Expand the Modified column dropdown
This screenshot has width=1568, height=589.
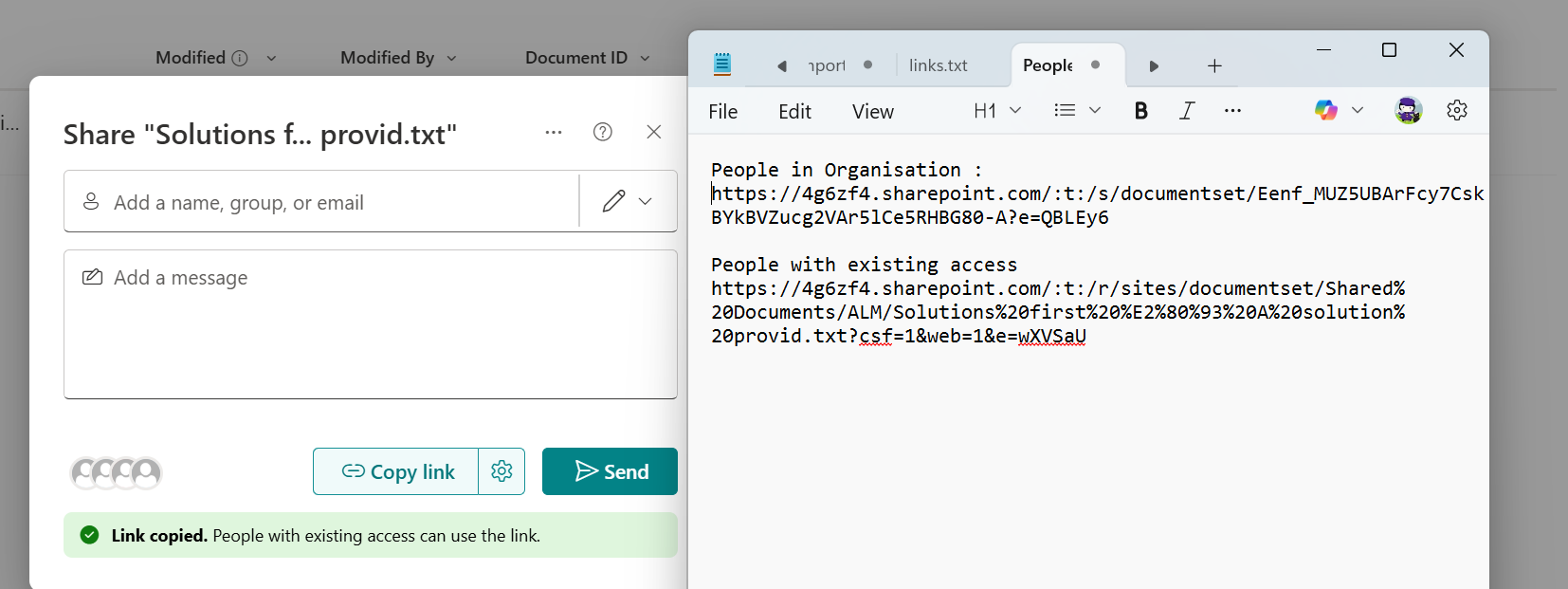(x=271, y=58)
